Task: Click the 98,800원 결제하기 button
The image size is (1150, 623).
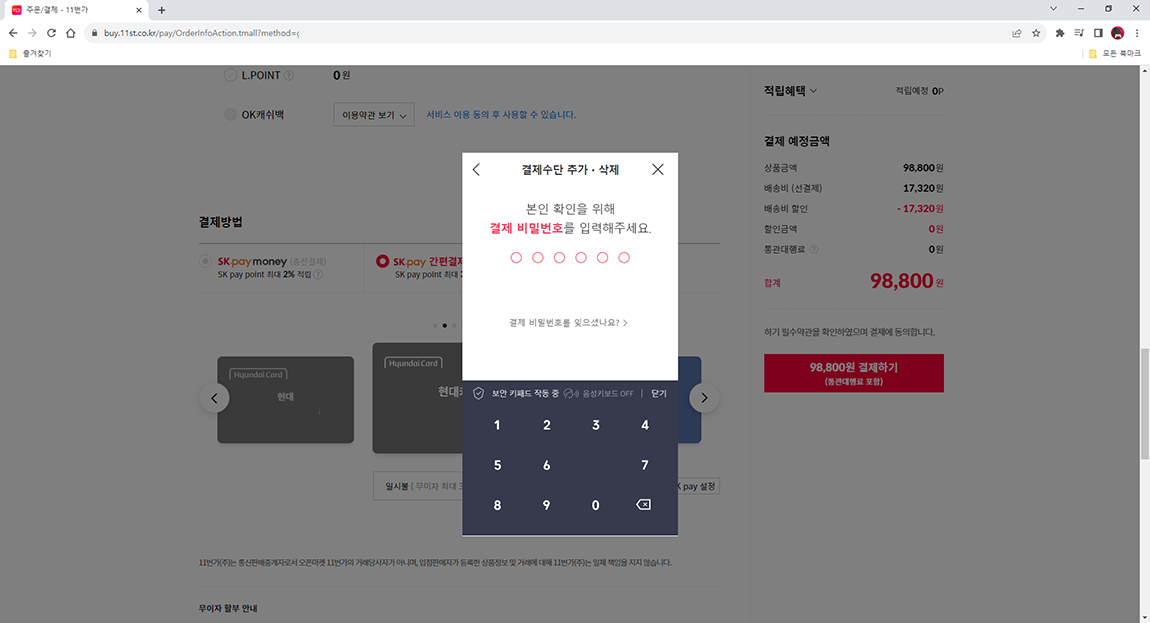Action: coord(853,372)
